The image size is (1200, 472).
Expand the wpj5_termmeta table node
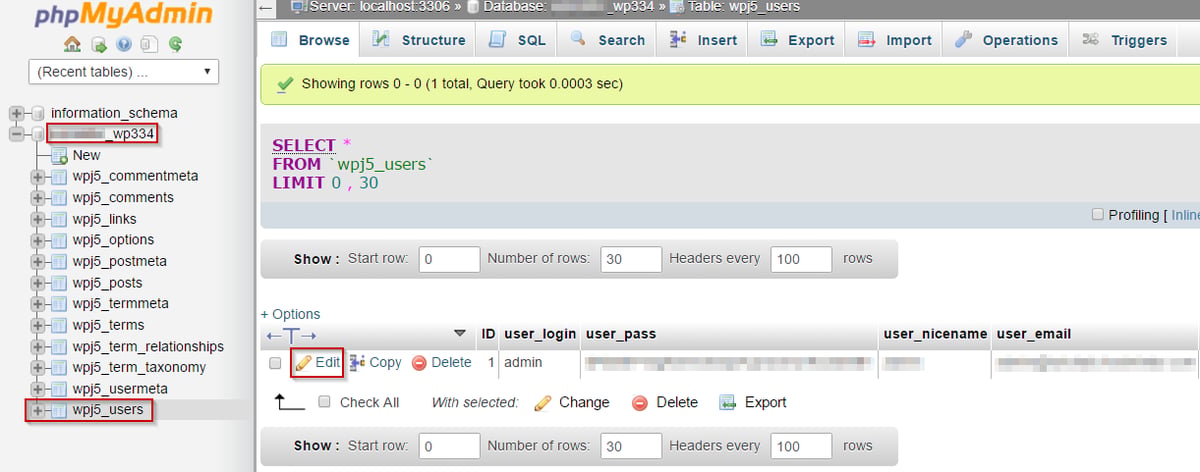click(38, 304)
